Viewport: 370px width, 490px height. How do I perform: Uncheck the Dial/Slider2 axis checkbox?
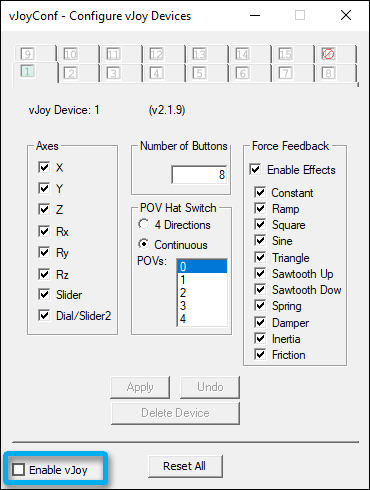click(44, 315)
